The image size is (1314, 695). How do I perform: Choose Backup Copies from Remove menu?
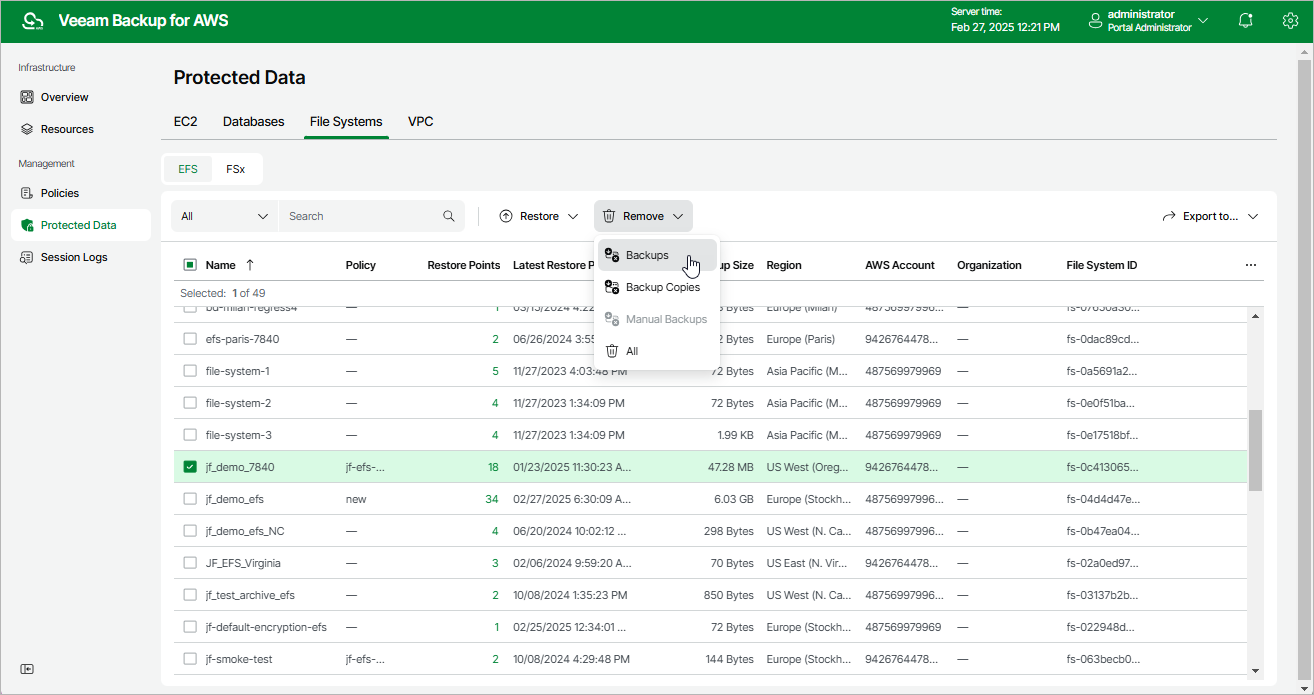tap(662, 287)
